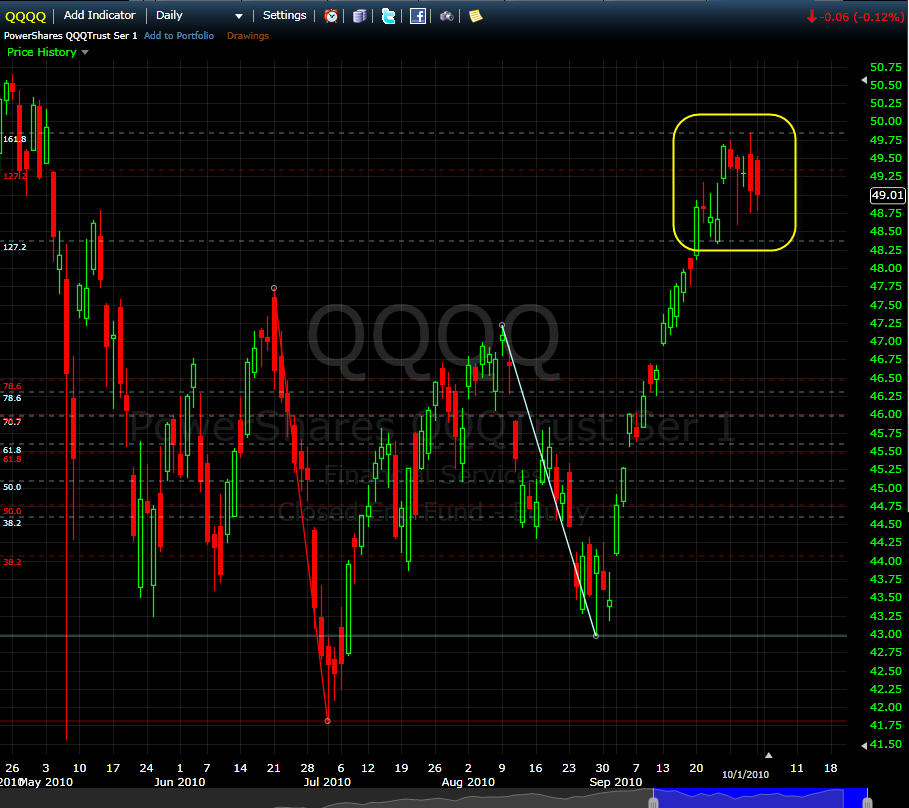The width and height of the screenshot is (909, 808).
Task: Select the white trendline top anchor in August
Action: [502, 325]
